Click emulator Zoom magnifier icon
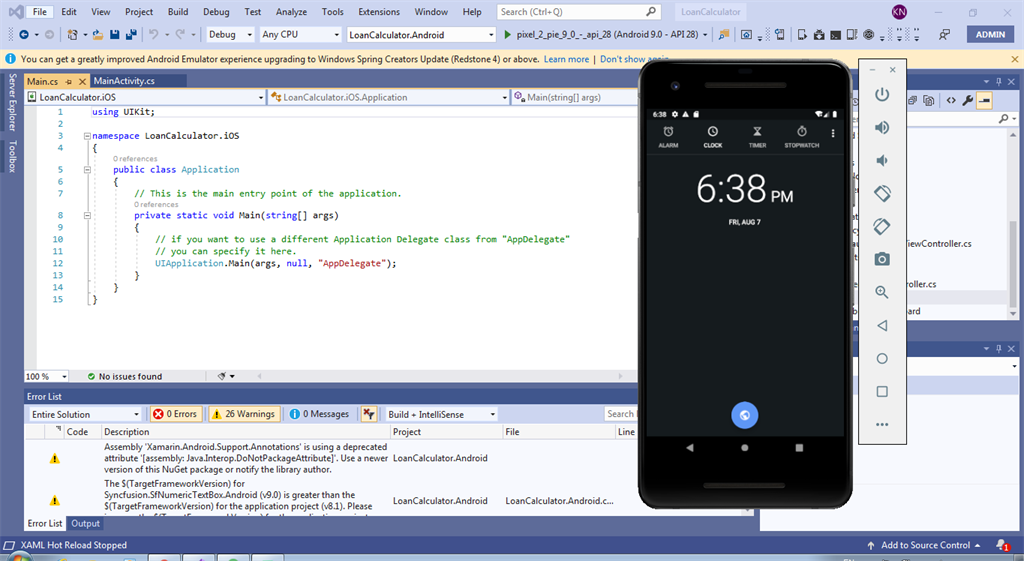 coord(882,292)
